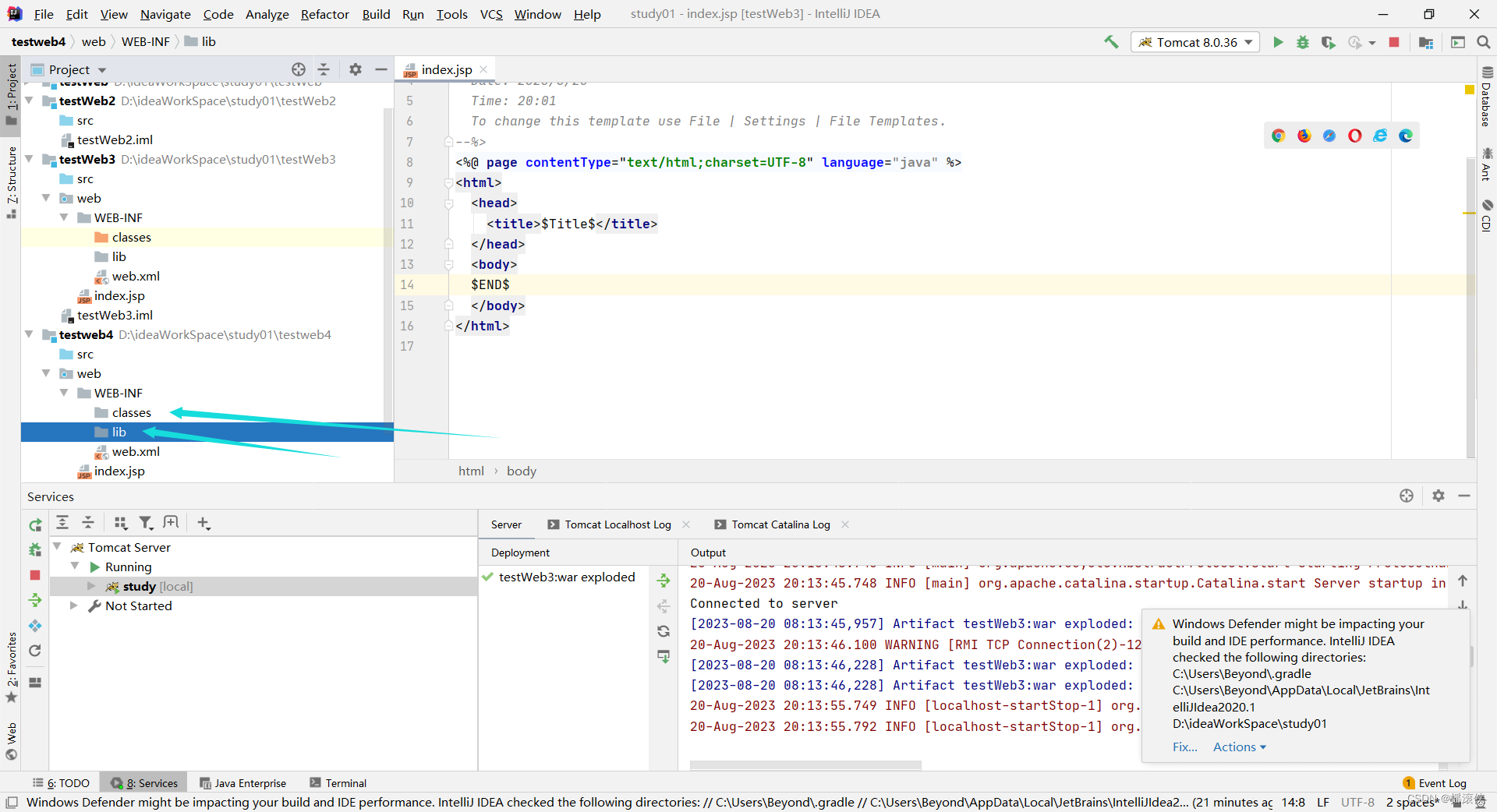Open page in Chrome browser icon
Screen dimensions: 1497x812
click(1279, 136)
